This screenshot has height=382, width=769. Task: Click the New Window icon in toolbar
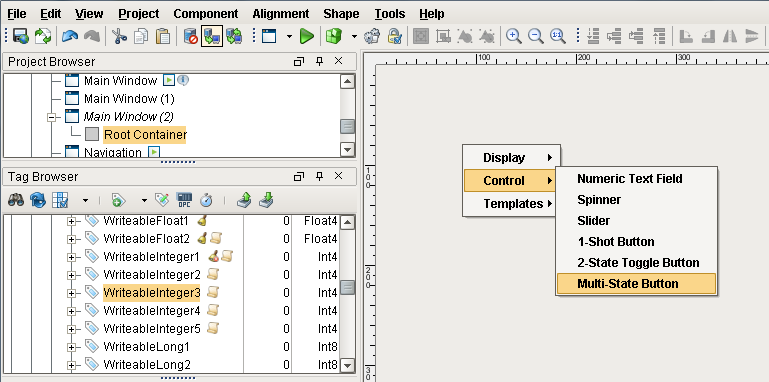click(x=269, y=36)
